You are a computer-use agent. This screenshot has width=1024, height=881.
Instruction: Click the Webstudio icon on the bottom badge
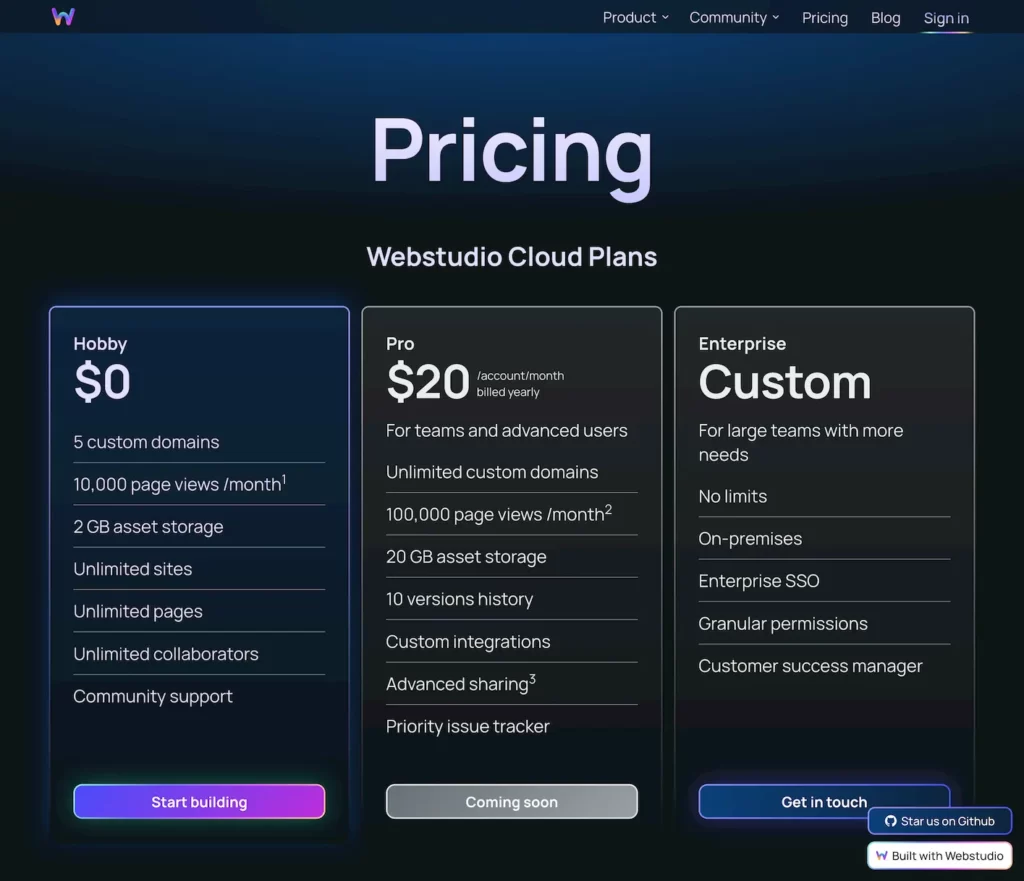(x=884, y=855)
